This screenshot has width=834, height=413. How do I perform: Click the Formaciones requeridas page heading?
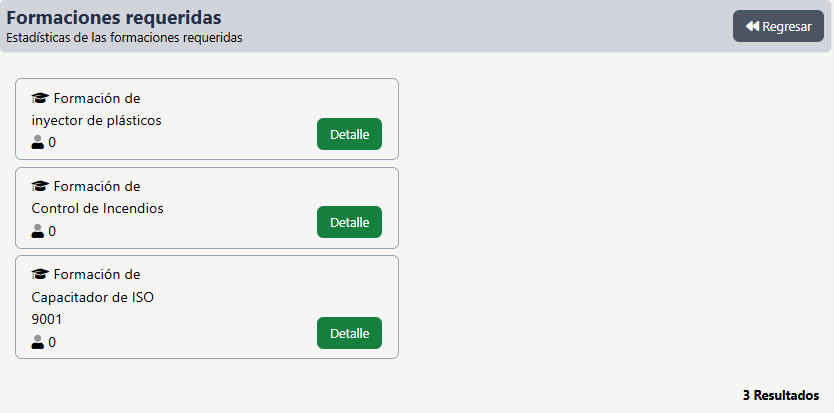coord(114,18)
